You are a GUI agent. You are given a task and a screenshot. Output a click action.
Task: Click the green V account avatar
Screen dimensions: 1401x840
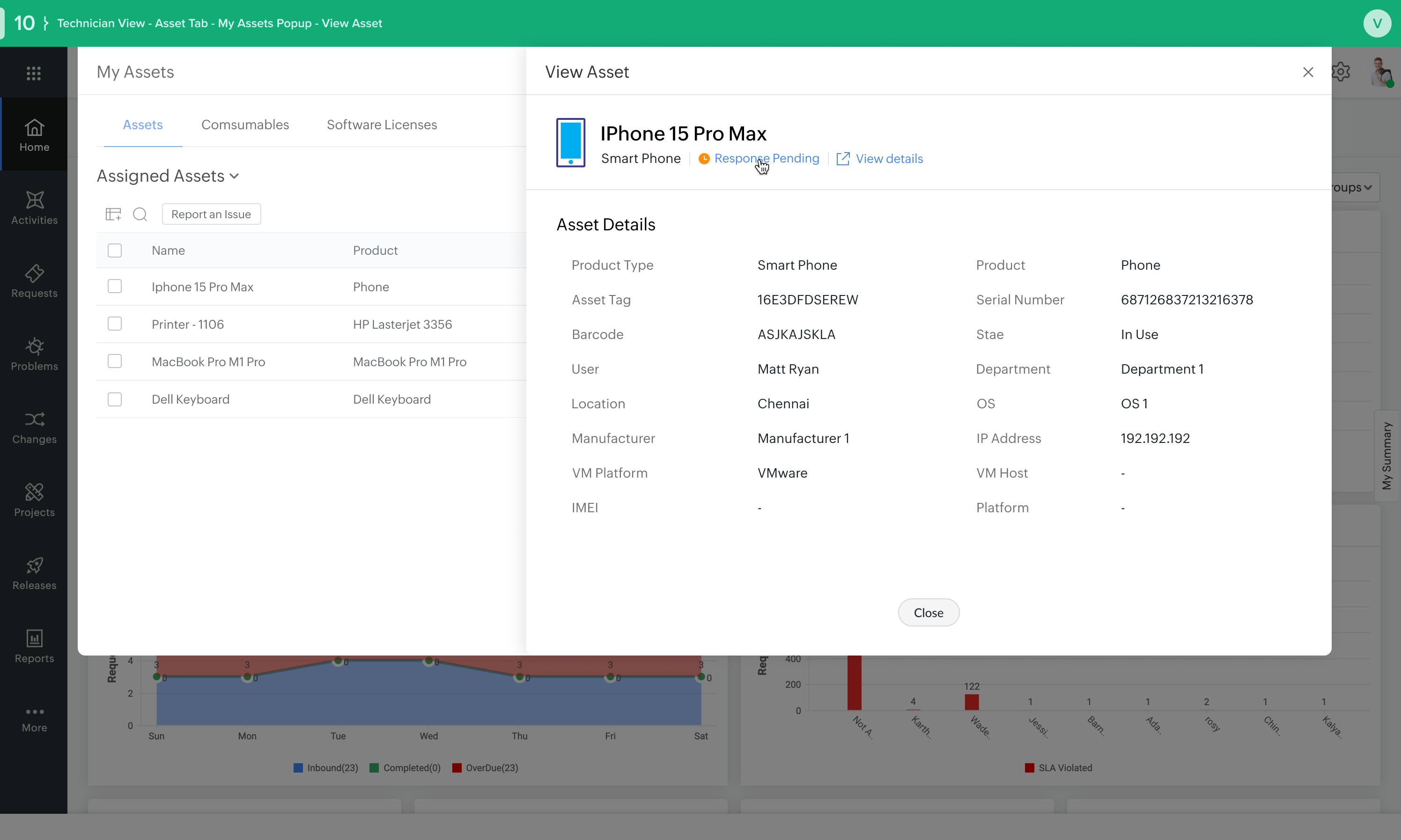coord(1377,23)
